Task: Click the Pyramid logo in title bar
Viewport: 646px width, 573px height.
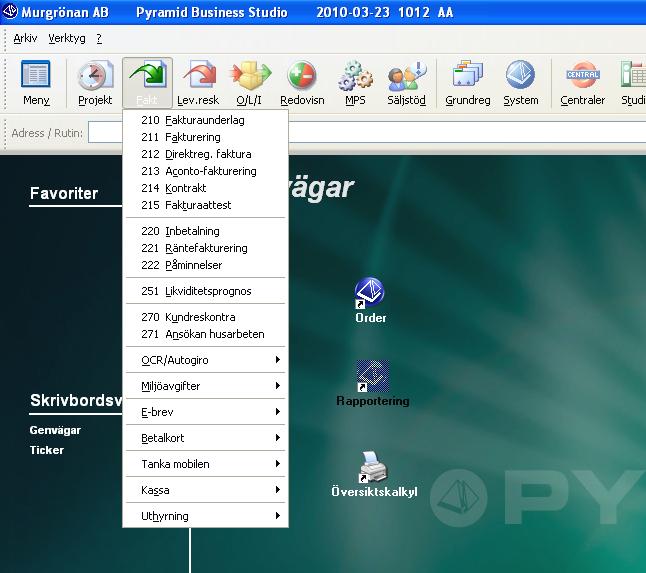Action: point(9,12)
